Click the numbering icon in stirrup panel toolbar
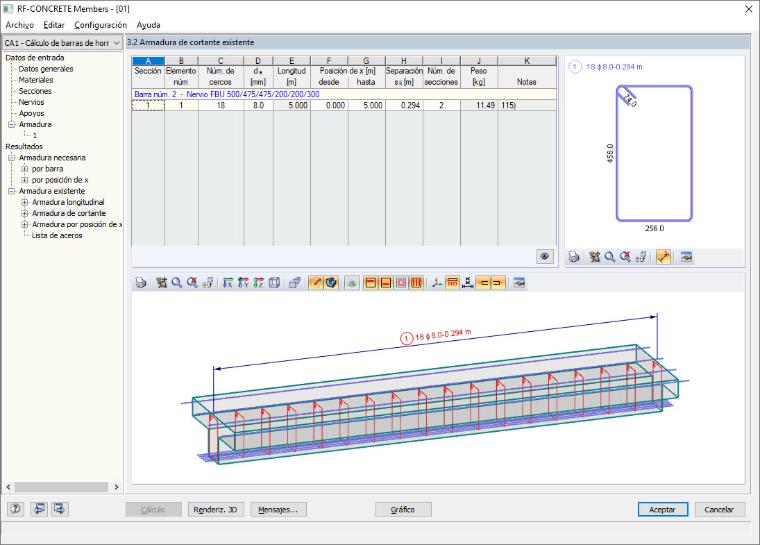 pyautogui.click(x=641, y=257)
